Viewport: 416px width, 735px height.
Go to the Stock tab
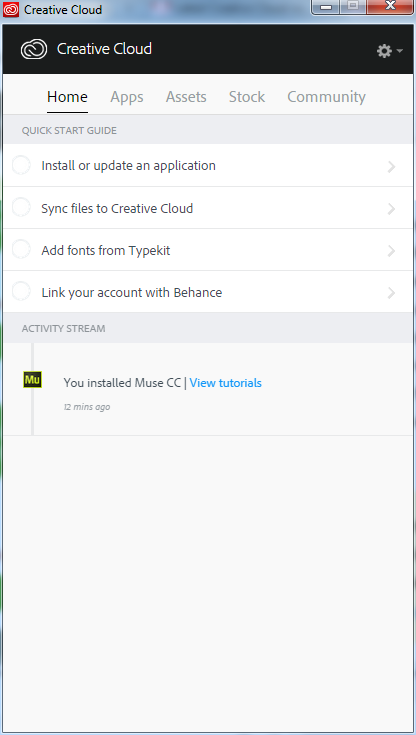[247, 97]
